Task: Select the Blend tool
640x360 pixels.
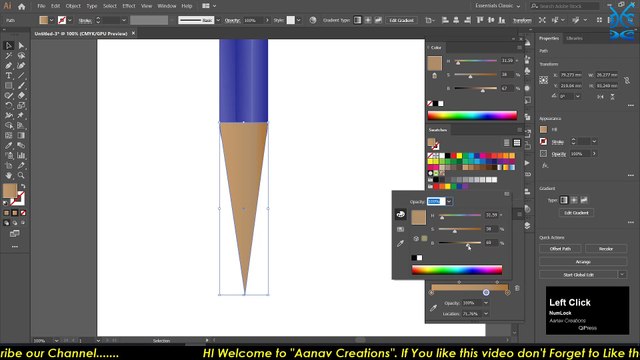Action: tap(21, 145)
